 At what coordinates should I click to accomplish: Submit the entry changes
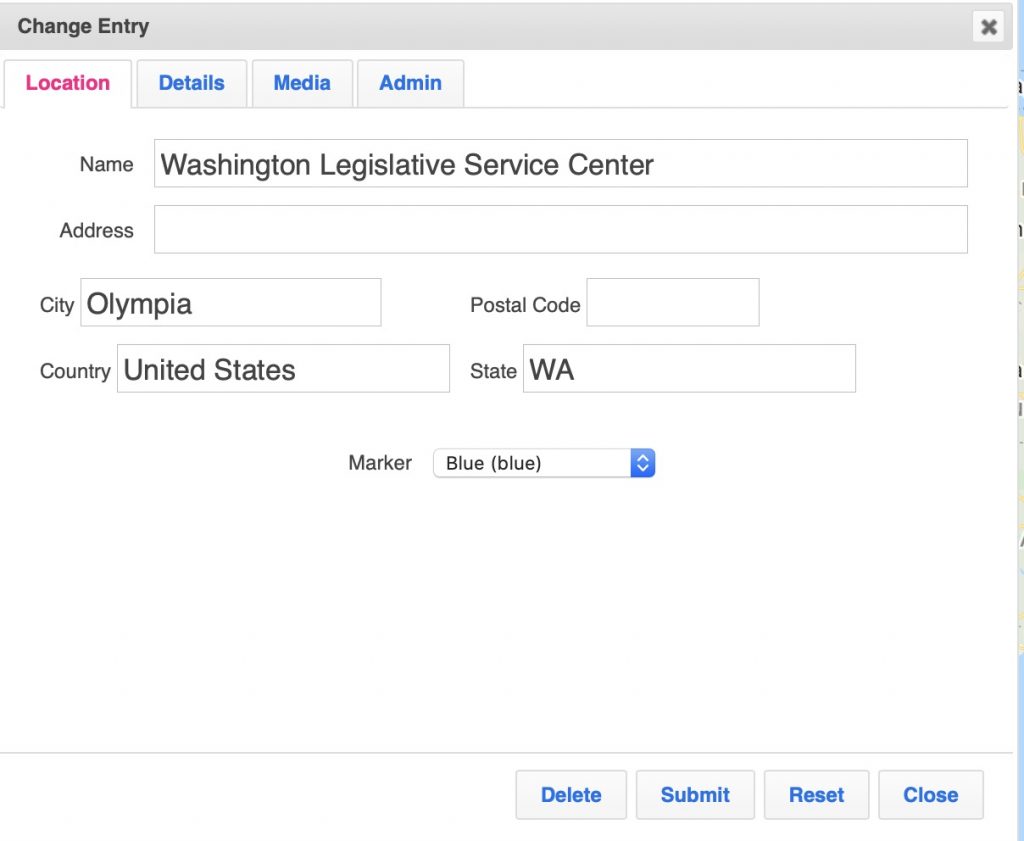tap(695, 795)
